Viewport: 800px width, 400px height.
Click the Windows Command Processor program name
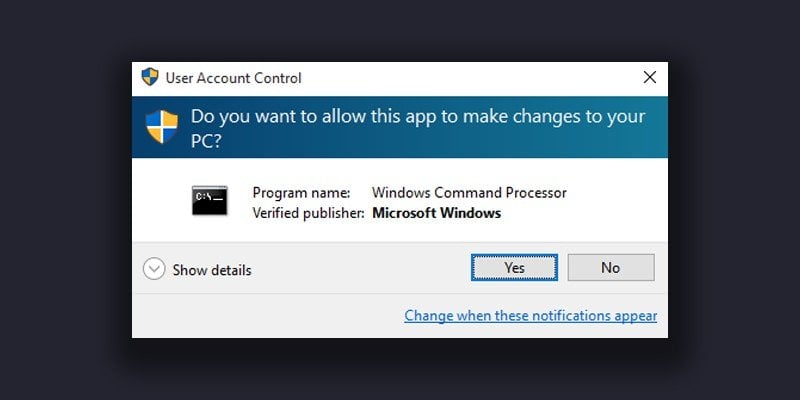pyautogui.click(x=469, y=193)
